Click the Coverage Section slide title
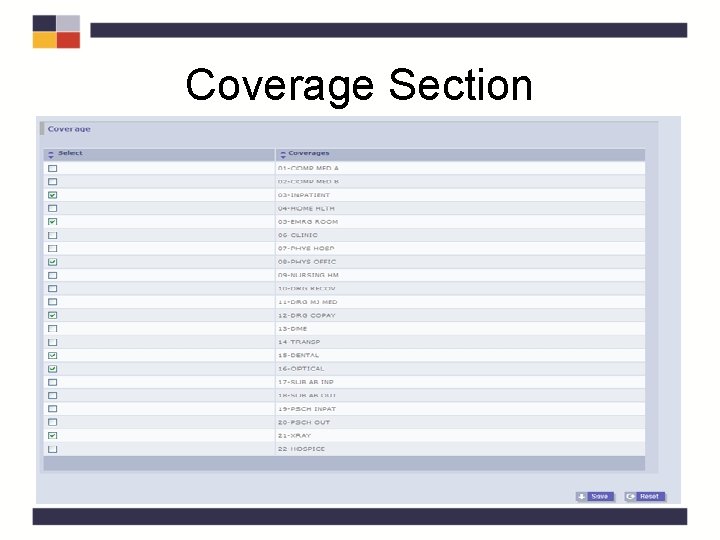The width and height of the screenshot is (720, 540). click(359, 86)
